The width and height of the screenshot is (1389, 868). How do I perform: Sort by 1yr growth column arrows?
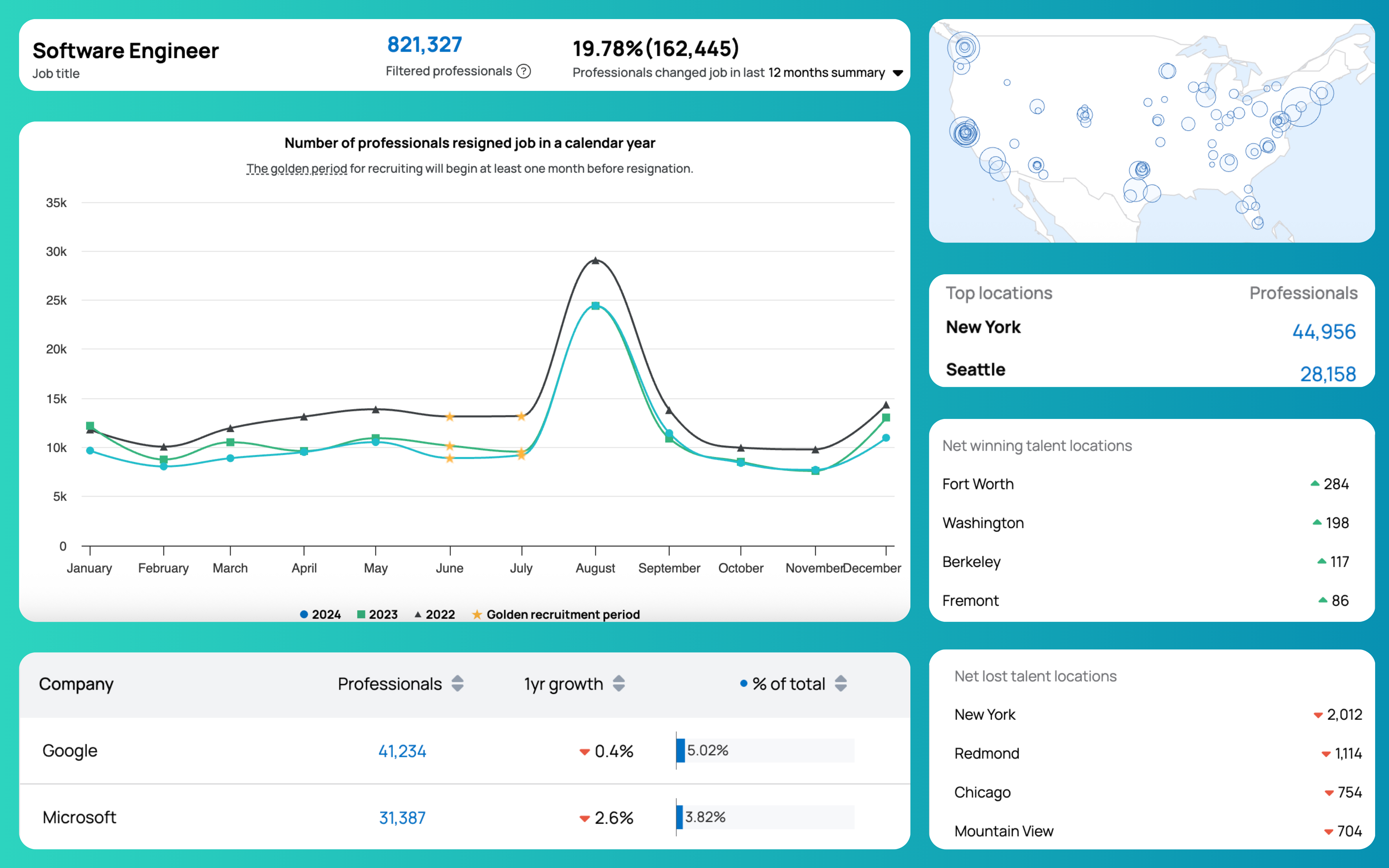click(x=618, y=683)
